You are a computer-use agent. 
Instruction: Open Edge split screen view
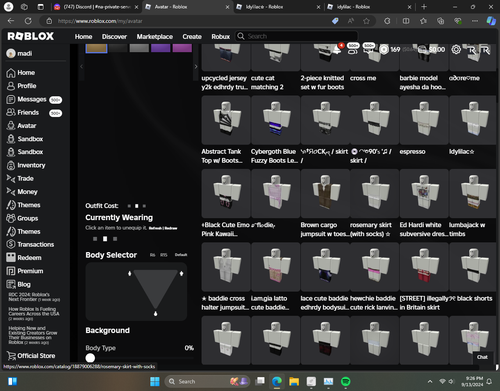coord(406,21)
